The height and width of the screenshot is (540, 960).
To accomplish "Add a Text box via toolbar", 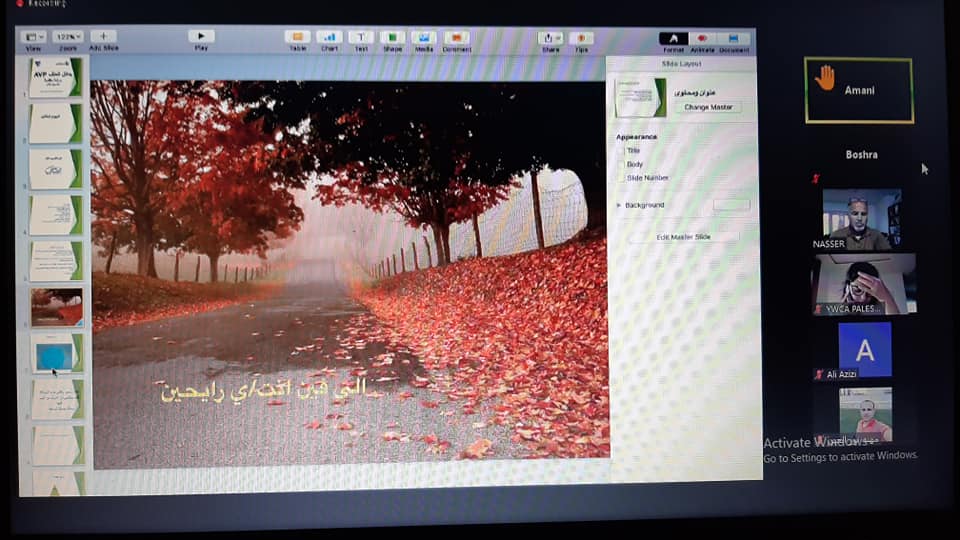I will point(361,38).
